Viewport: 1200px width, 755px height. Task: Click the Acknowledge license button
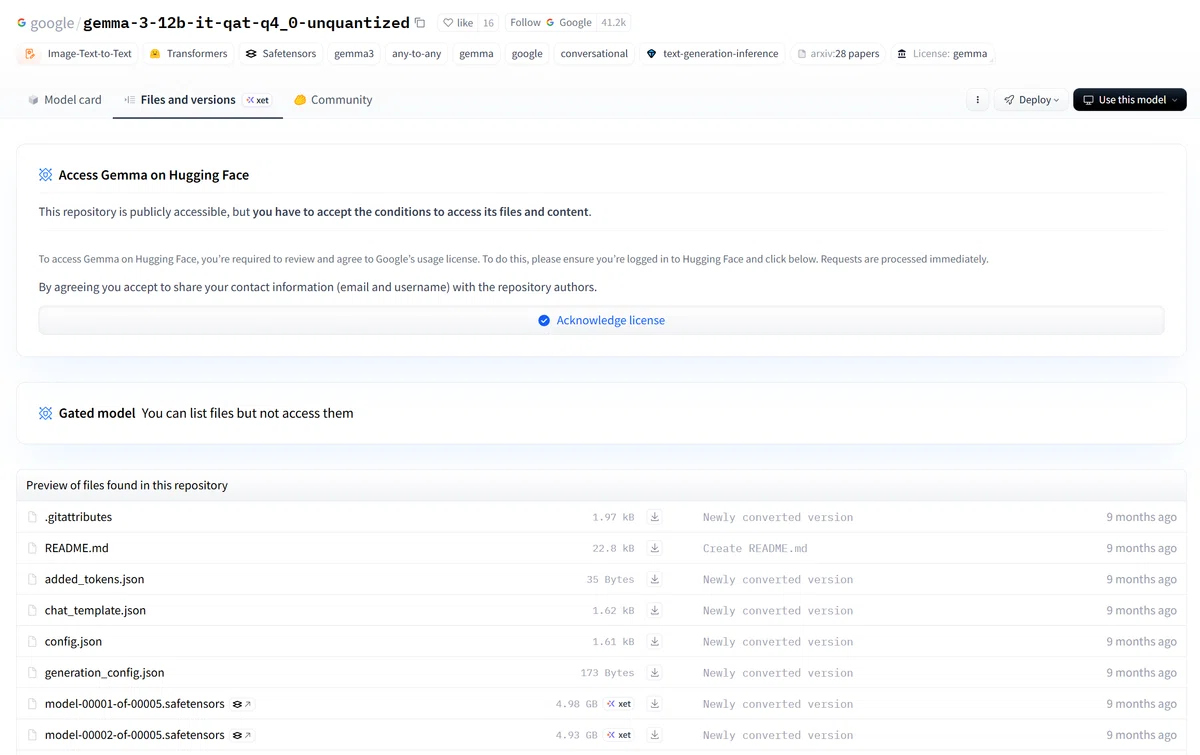coord(601,320)
